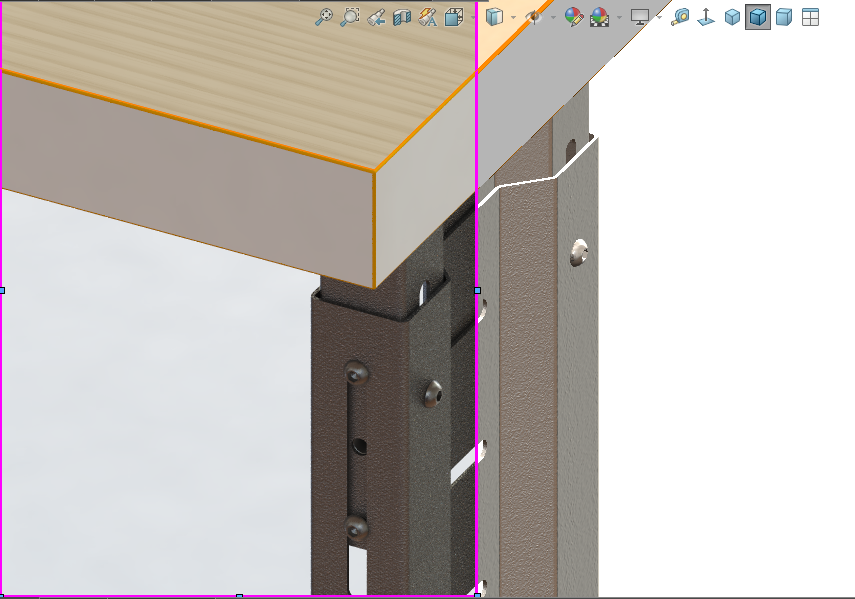855x599 pixels.
Task: Click the blue handle on the left magenta edge
Action: [x=2, y=291]
